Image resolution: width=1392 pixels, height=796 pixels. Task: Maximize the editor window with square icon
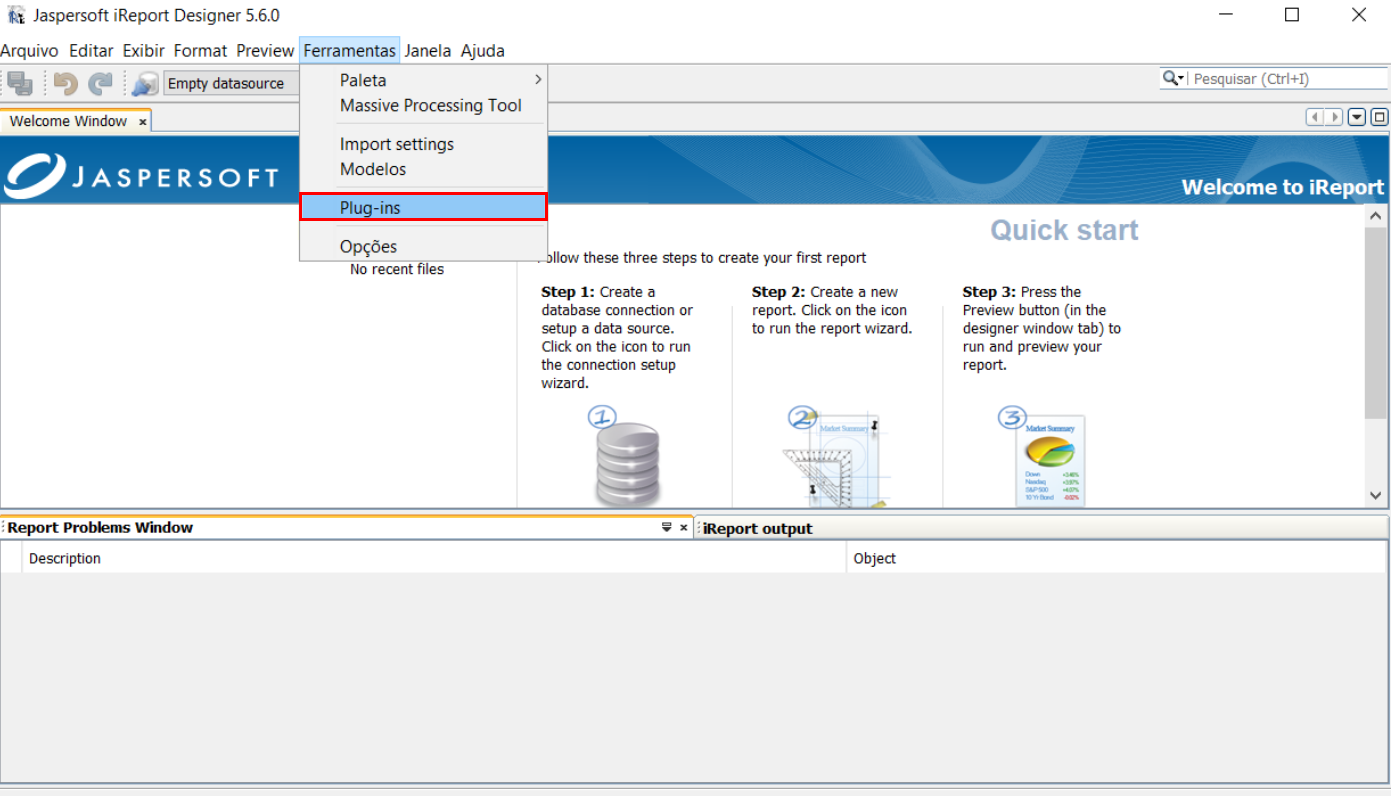[x=1379, y=118]
